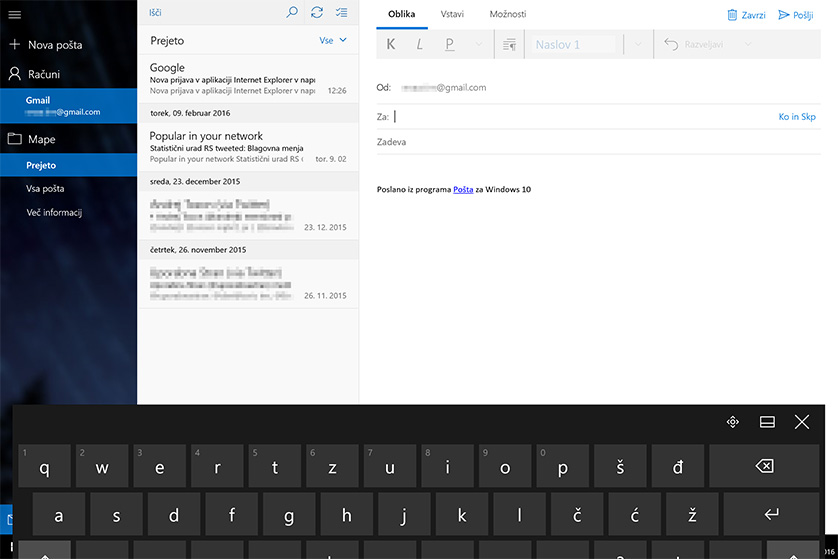838x559 pixels.
Task: Open Računi accounts person icon
Action: pos(14,74)
